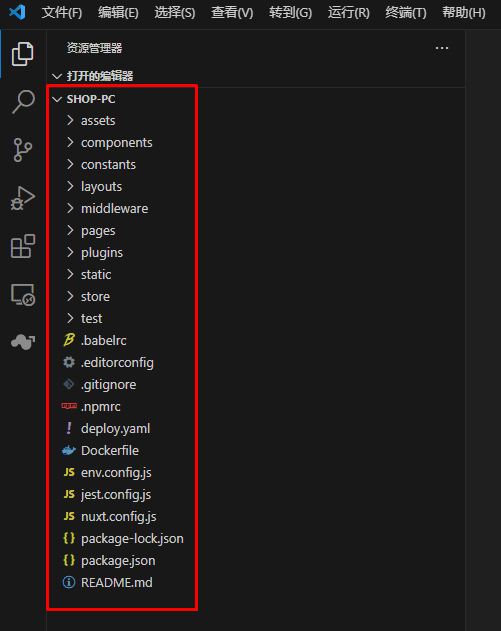This screenshot has height=631, width=501.
Task: Open the README.md file
Action: 117,582
